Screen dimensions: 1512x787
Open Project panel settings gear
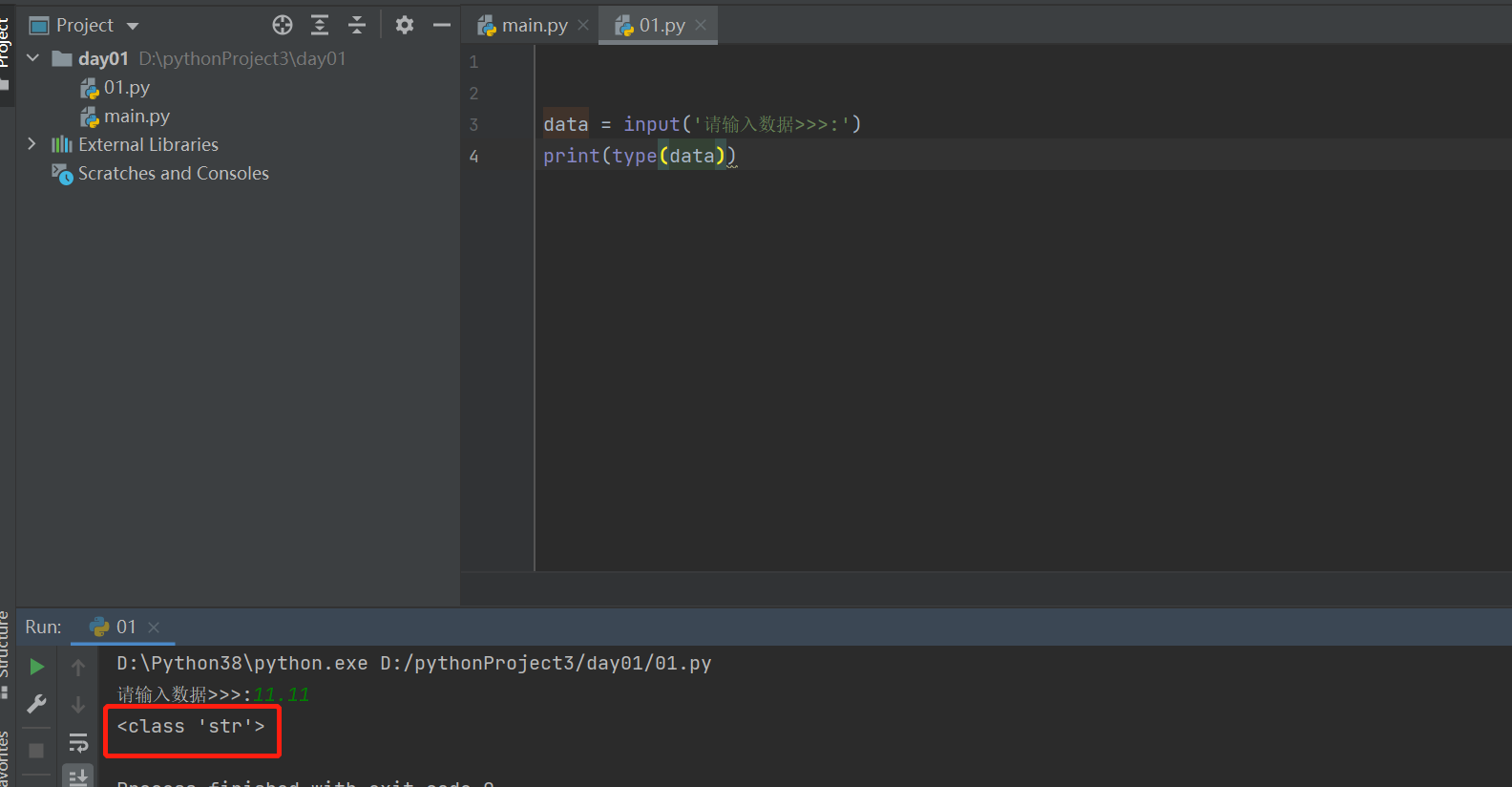coord(405,25)
